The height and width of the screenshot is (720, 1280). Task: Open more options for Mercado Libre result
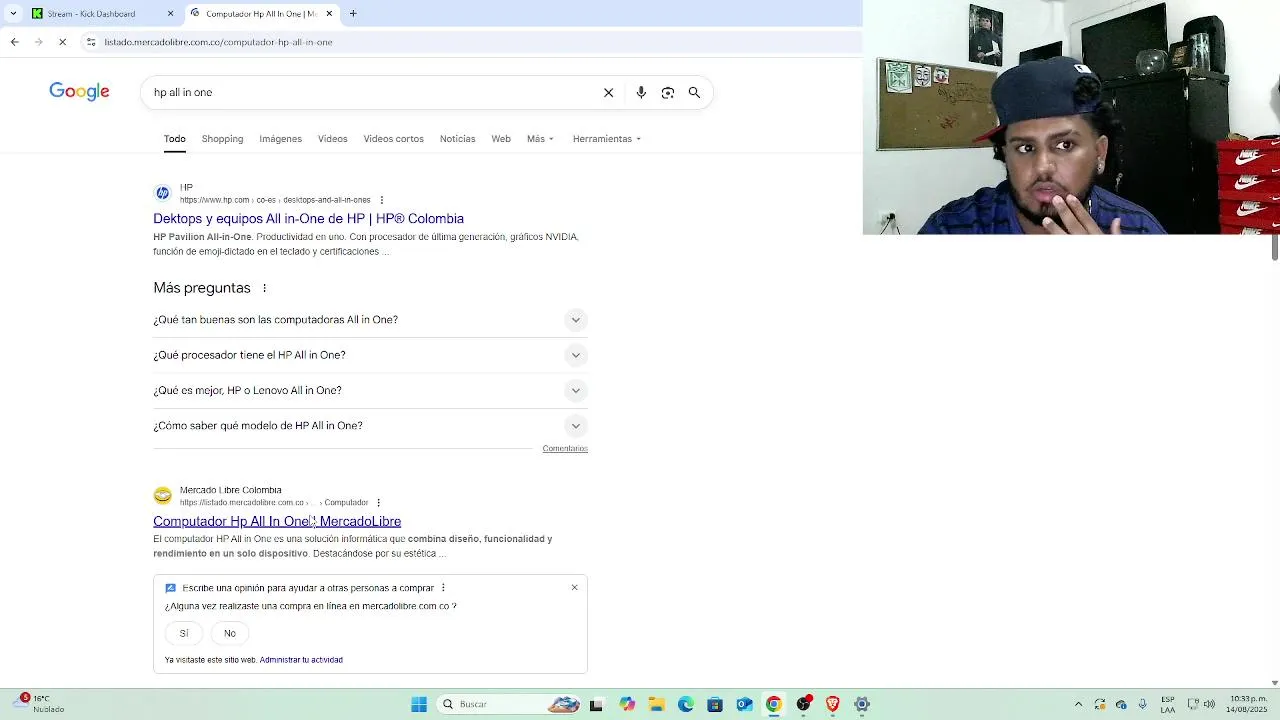378,502
